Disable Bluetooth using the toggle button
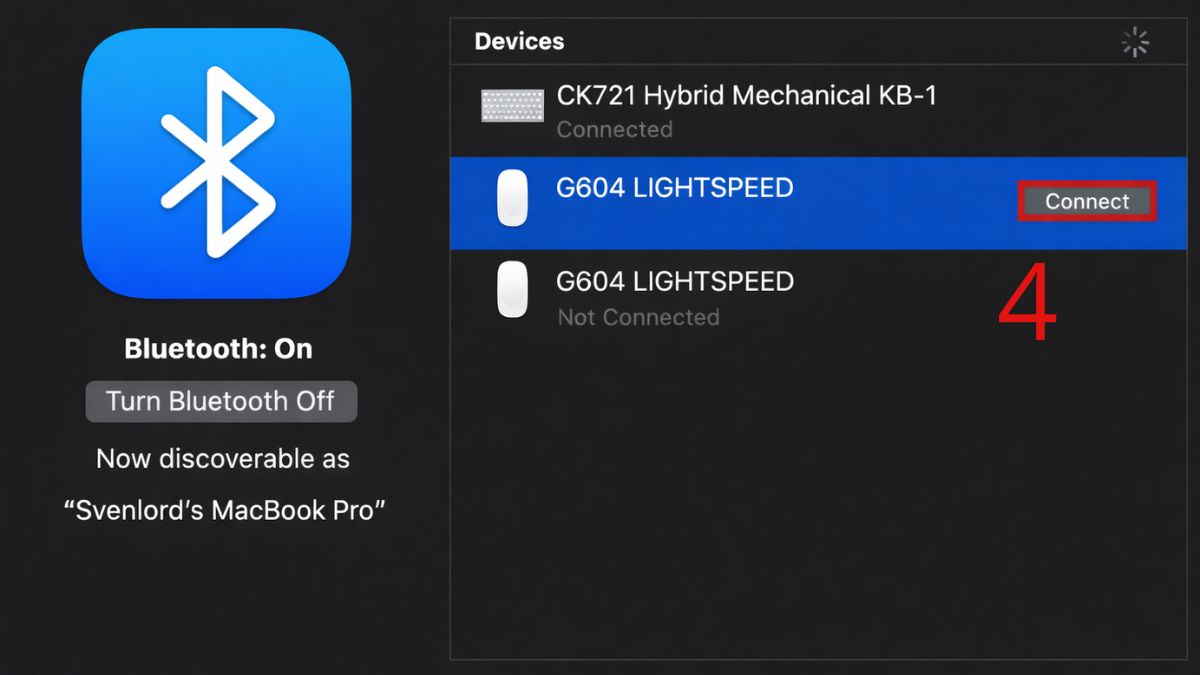 220,401
